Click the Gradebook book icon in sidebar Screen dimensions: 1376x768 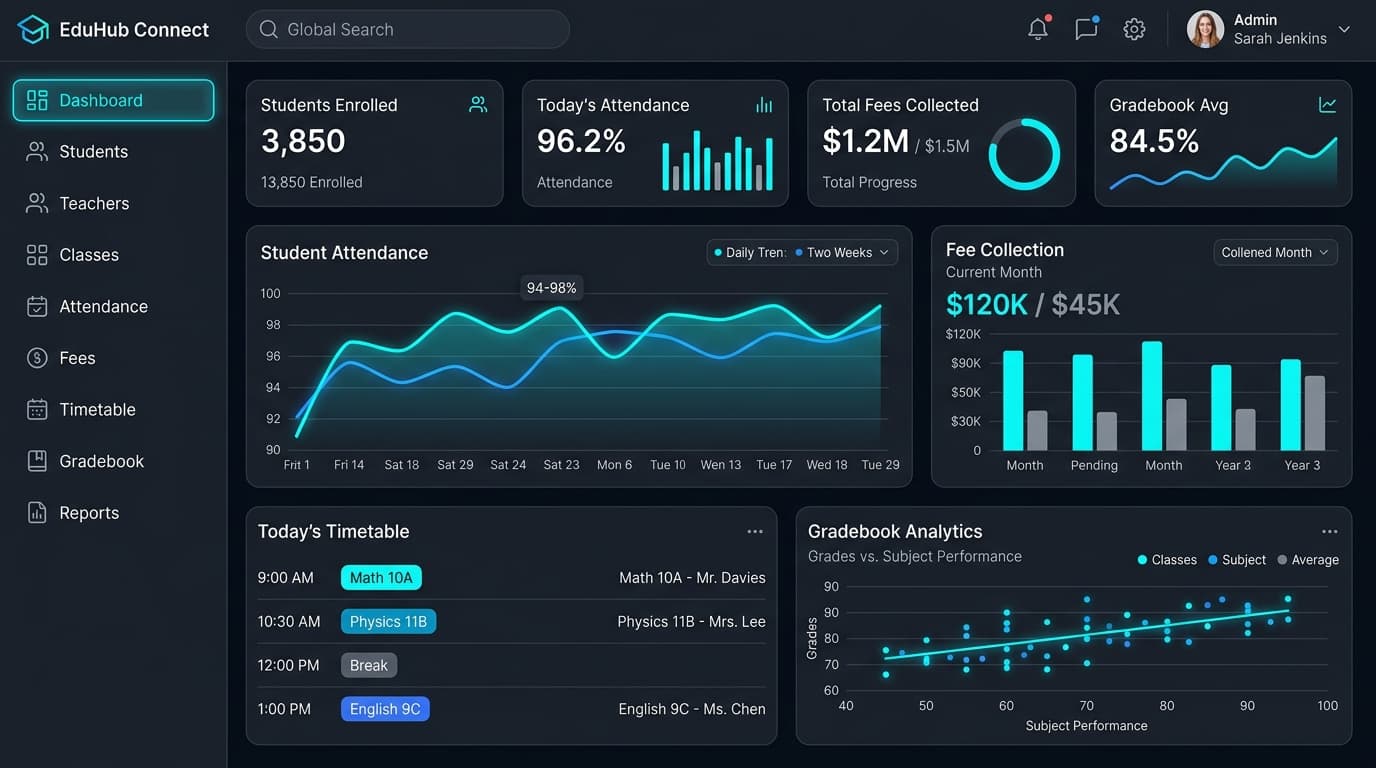click(37, 461)
